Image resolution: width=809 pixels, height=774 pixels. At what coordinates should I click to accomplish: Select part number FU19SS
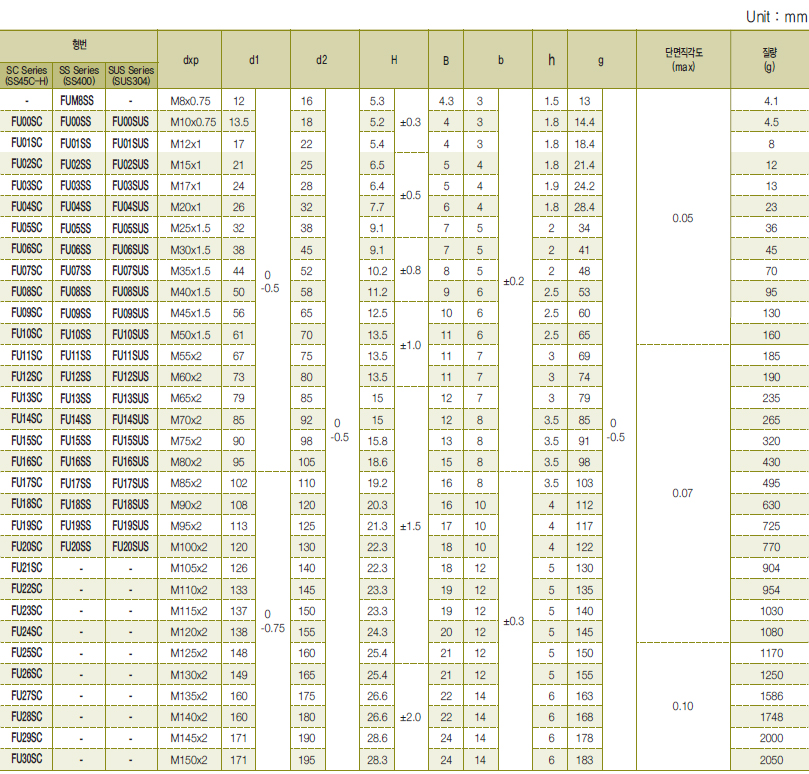click(x=76, y=526)
